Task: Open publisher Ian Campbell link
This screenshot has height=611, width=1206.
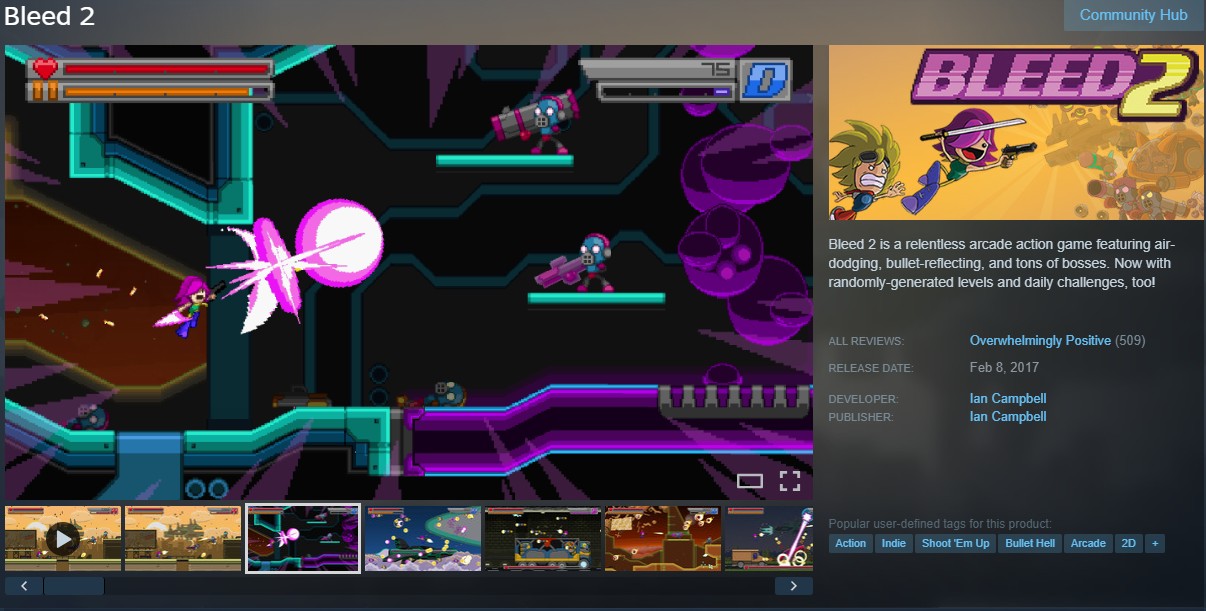Action: pyautogui.click(x=1008, y=417)
